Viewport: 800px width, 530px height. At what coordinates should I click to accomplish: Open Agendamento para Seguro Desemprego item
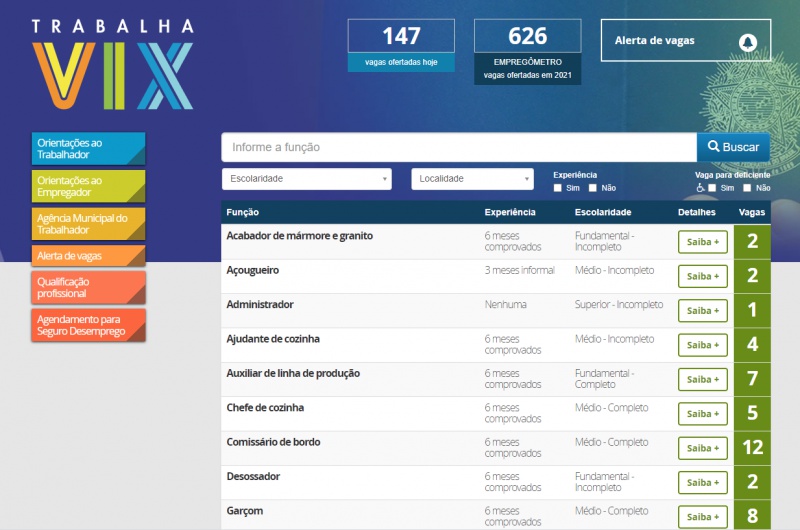coord(88,325)
